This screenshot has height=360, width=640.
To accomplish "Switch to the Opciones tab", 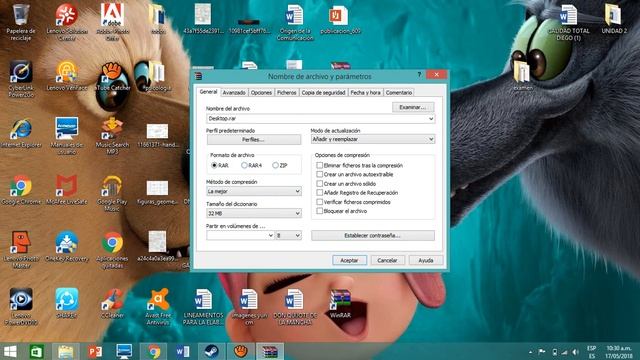I will pos(261,93).
